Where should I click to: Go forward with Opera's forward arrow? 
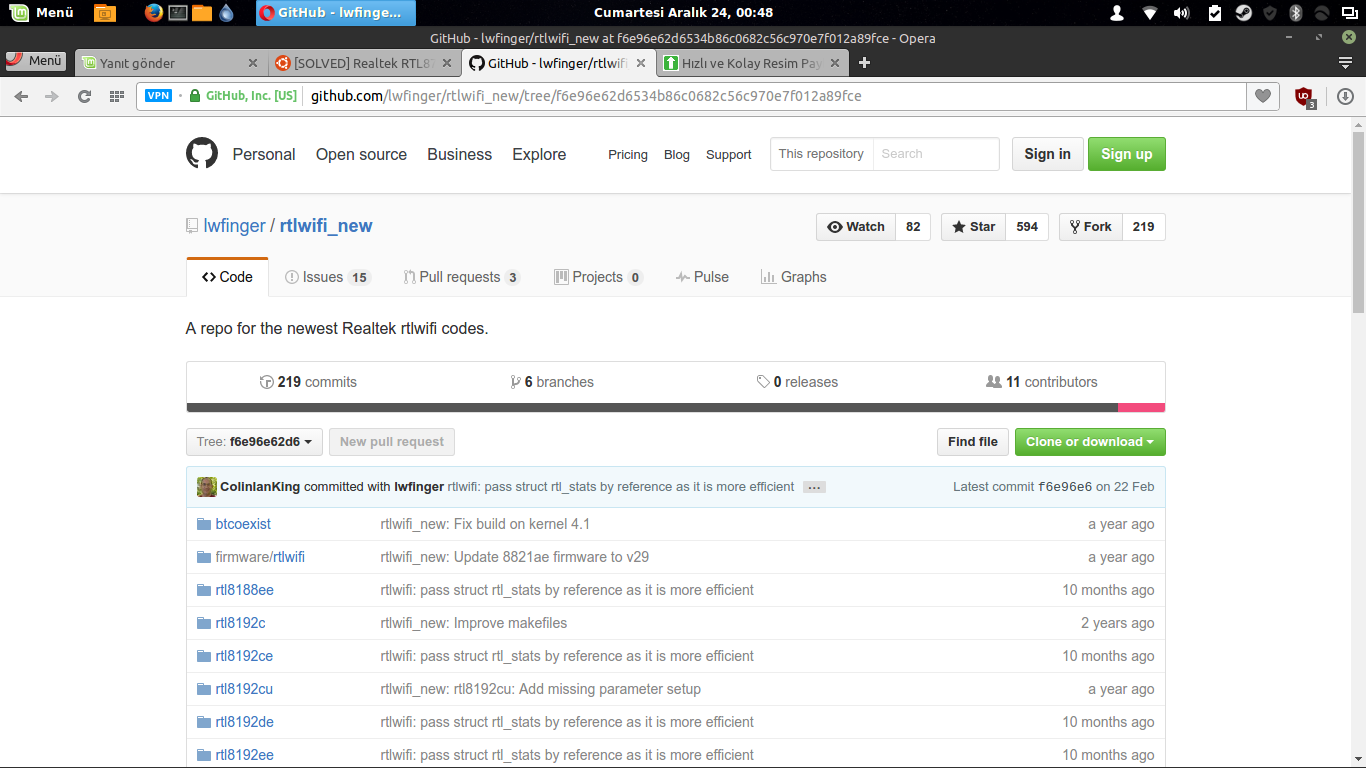click(52, 96)
